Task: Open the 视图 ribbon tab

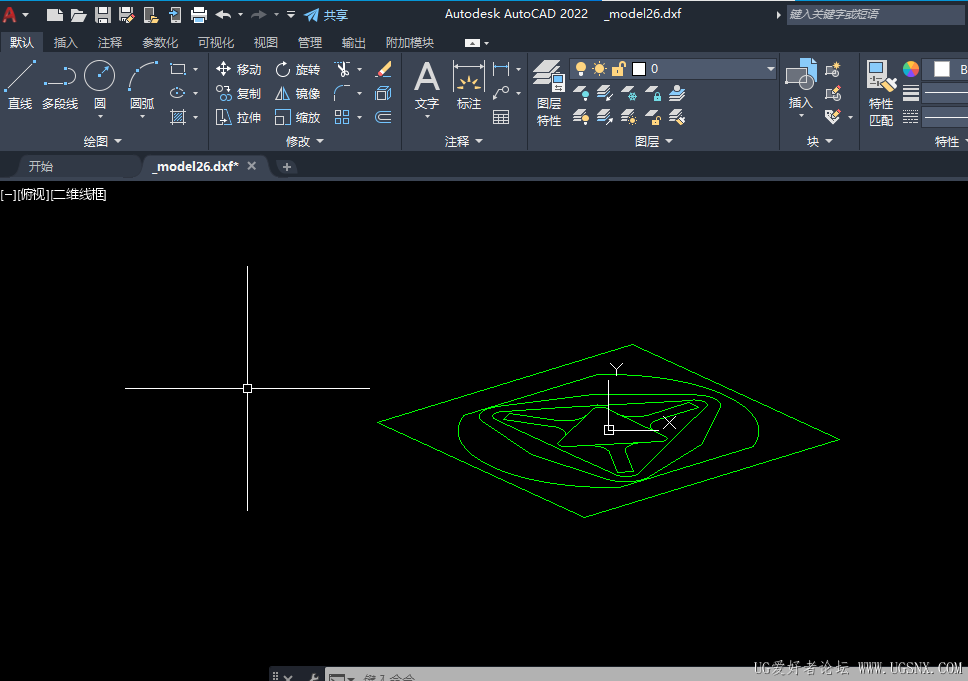Action: coord(265,43)
